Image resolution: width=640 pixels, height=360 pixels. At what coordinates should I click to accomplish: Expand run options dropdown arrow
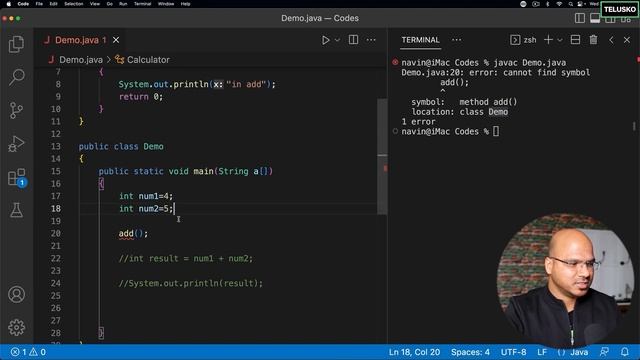click(x=337, y=40)
